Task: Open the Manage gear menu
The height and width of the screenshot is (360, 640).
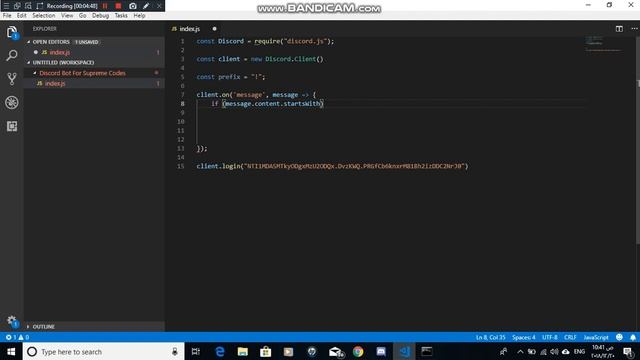Action: (x=12, y=321)
